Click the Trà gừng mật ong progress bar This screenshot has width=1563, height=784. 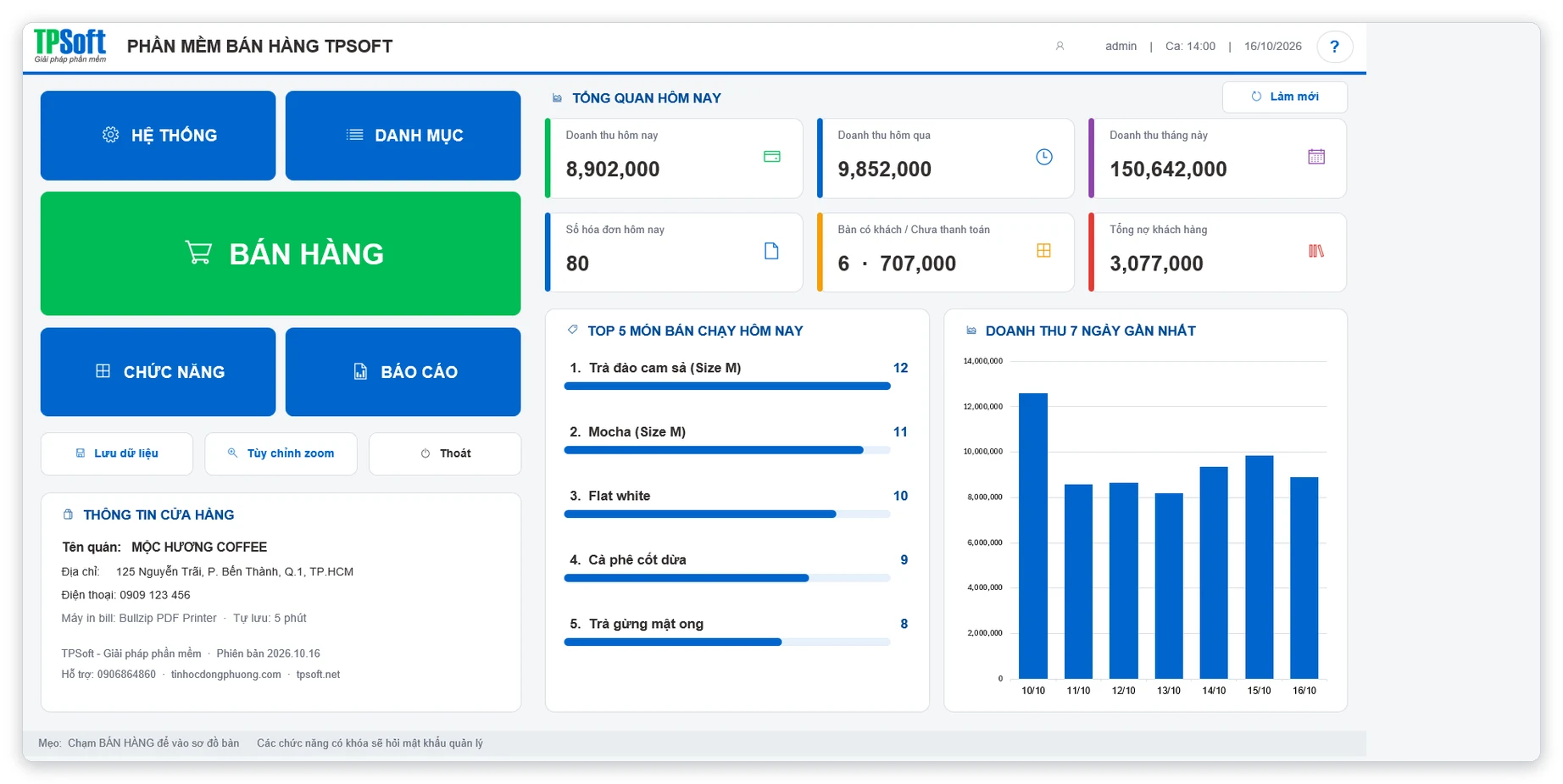tap(727, 642)
